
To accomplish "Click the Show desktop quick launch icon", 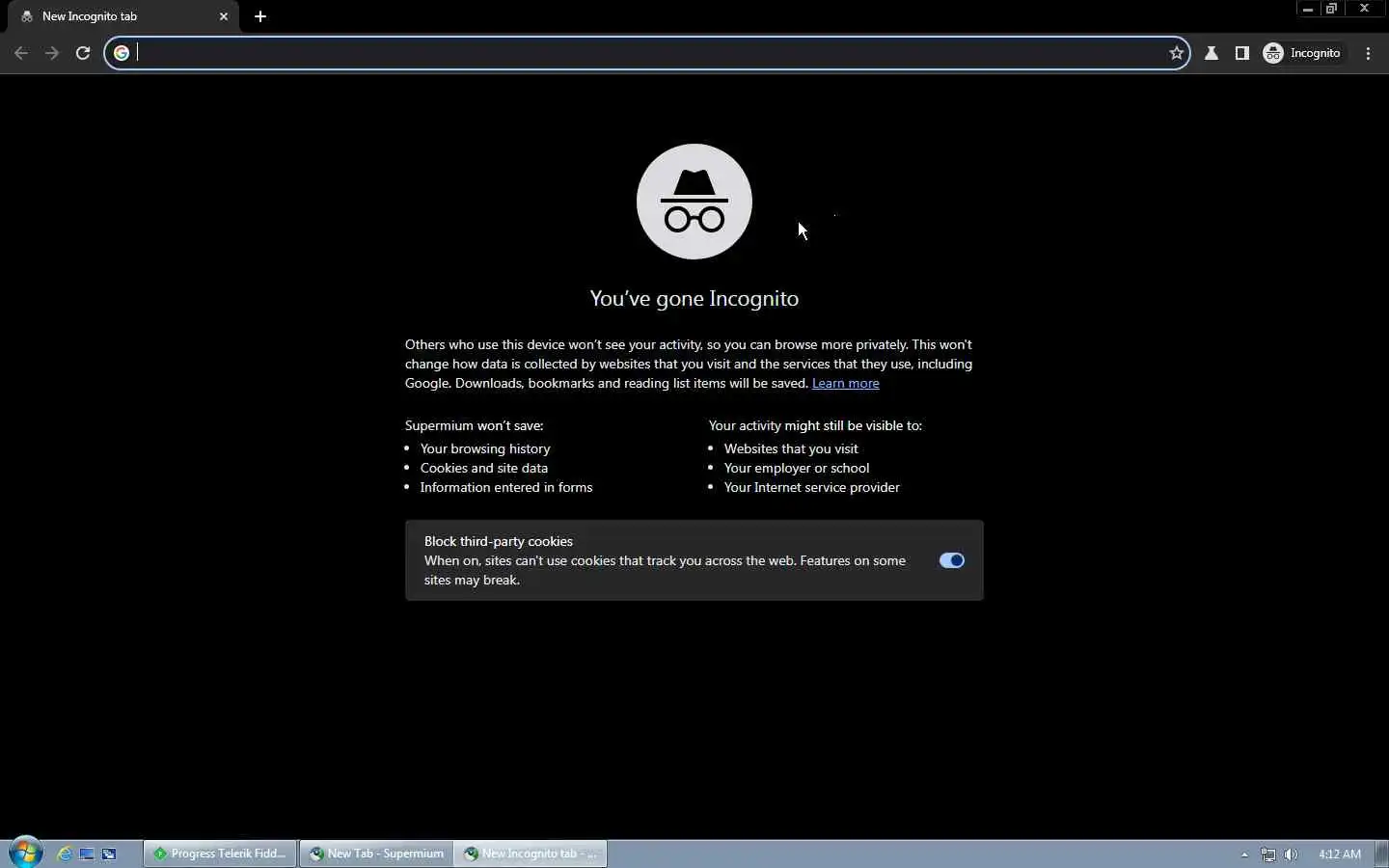I will coord(87,854).
